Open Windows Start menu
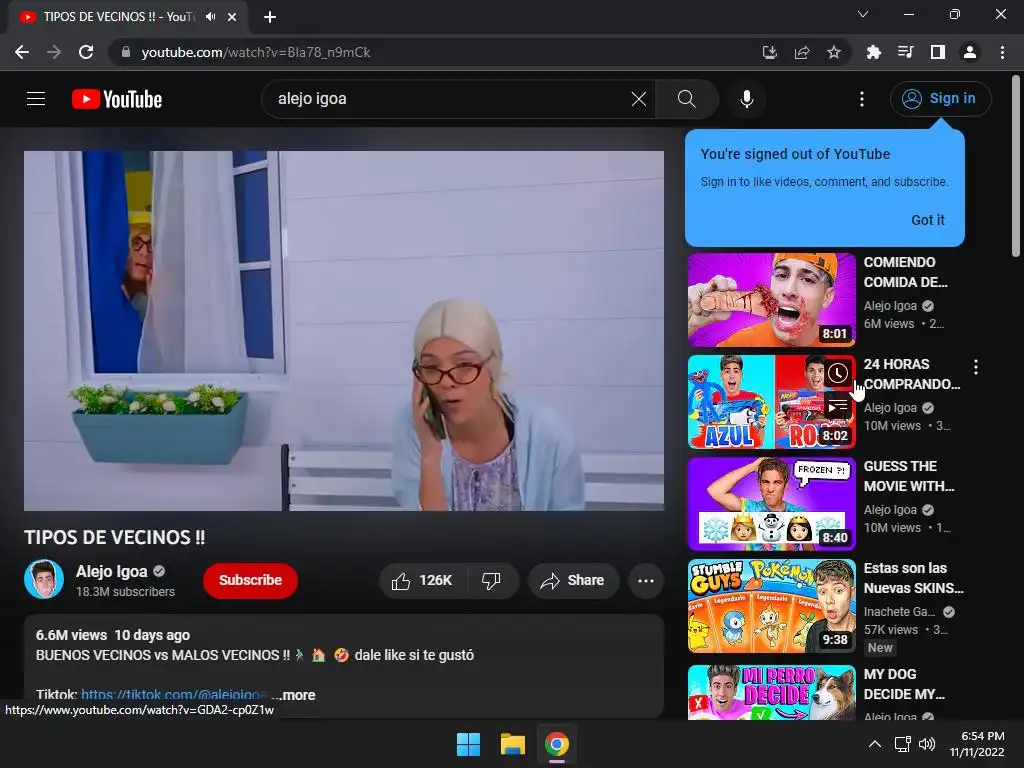This screenshot has width=1024, height=768. pos(468,744)
